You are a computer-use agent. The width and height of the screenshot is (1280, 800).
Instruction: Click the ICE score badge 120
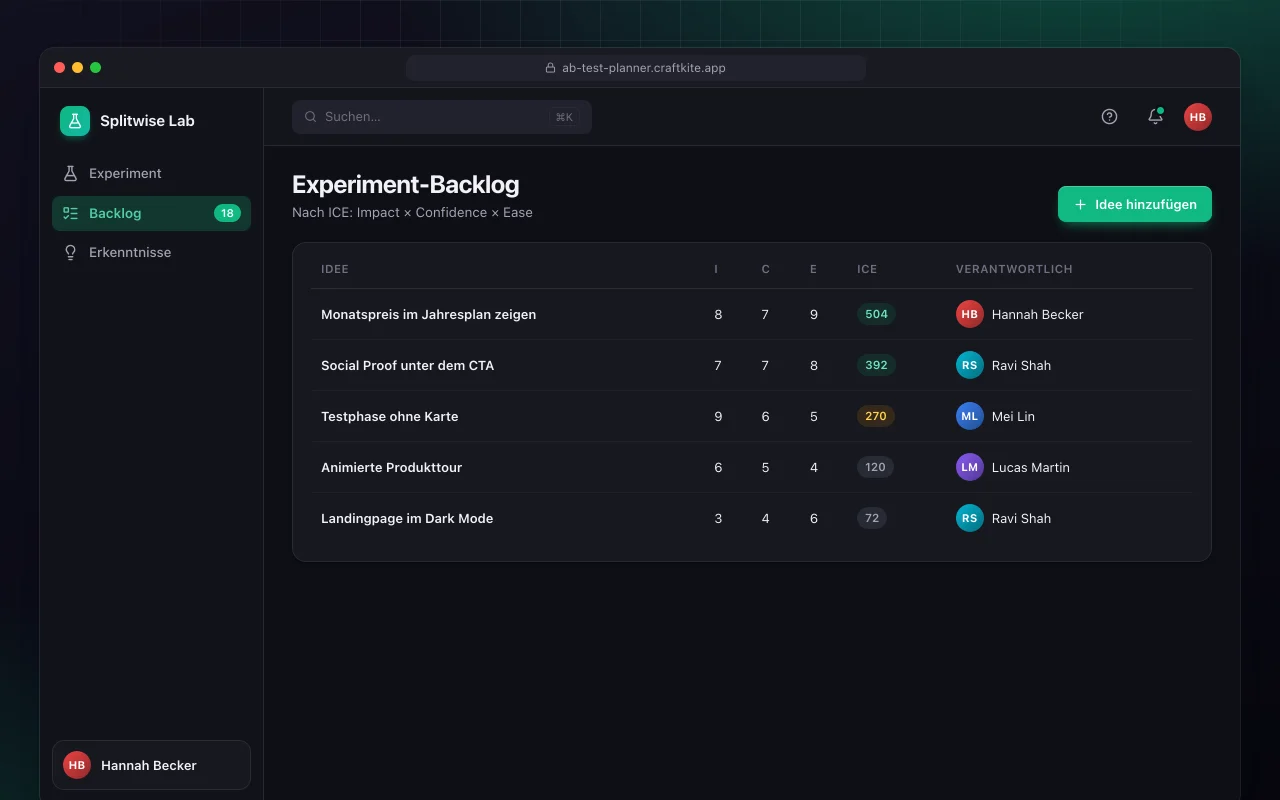click(x=876, y=467)
